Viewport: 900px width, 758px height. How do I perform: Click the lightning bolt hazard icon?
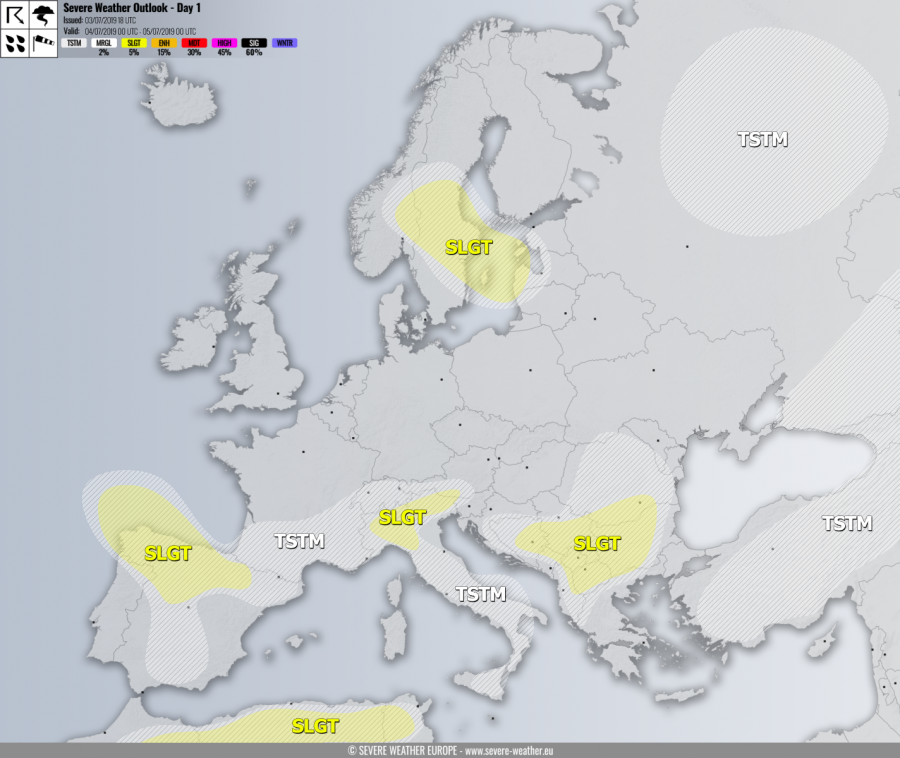(15, 15)
